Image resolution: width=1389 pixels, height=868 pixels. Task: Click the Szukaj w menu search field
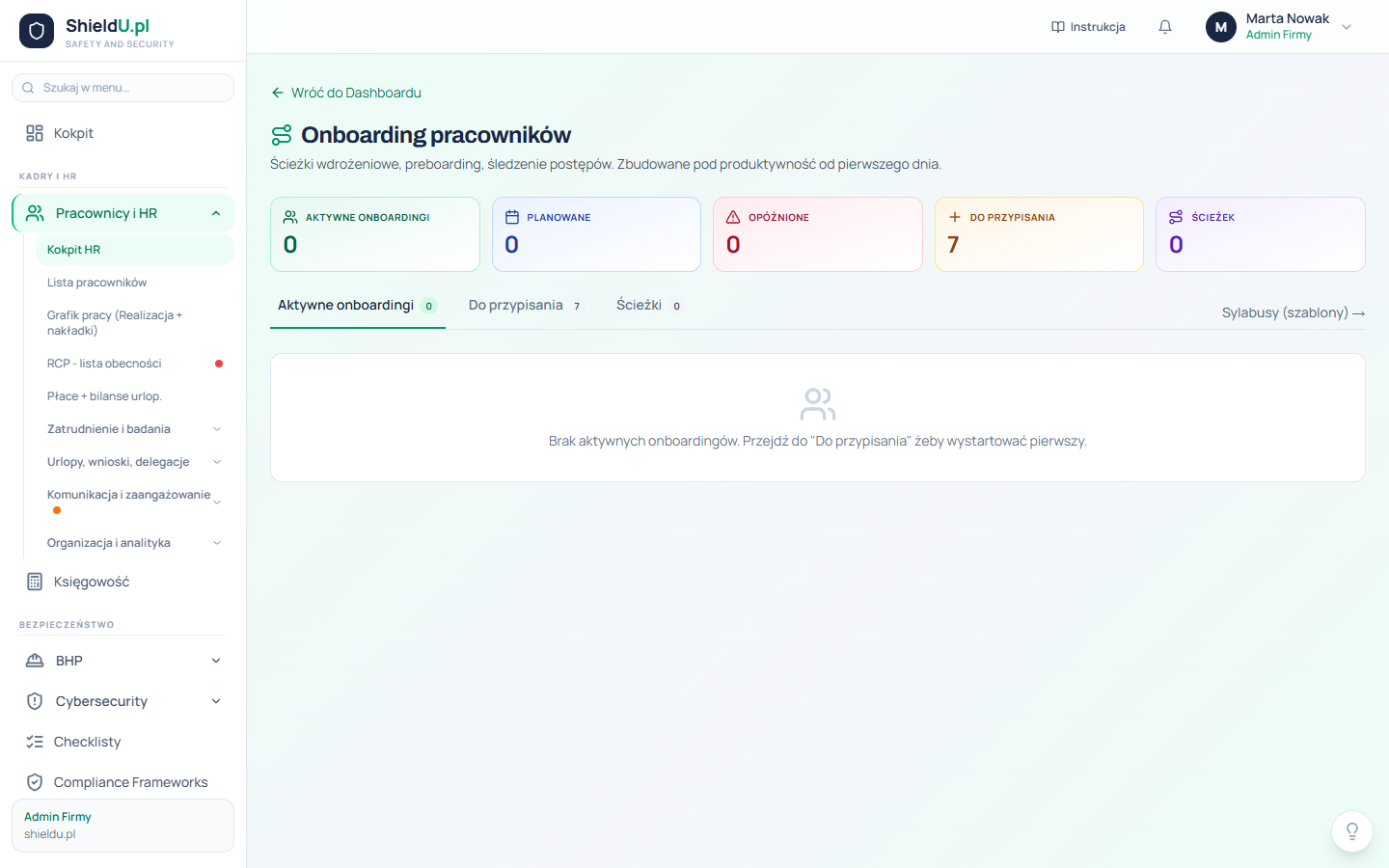click(x=123, y=88)
